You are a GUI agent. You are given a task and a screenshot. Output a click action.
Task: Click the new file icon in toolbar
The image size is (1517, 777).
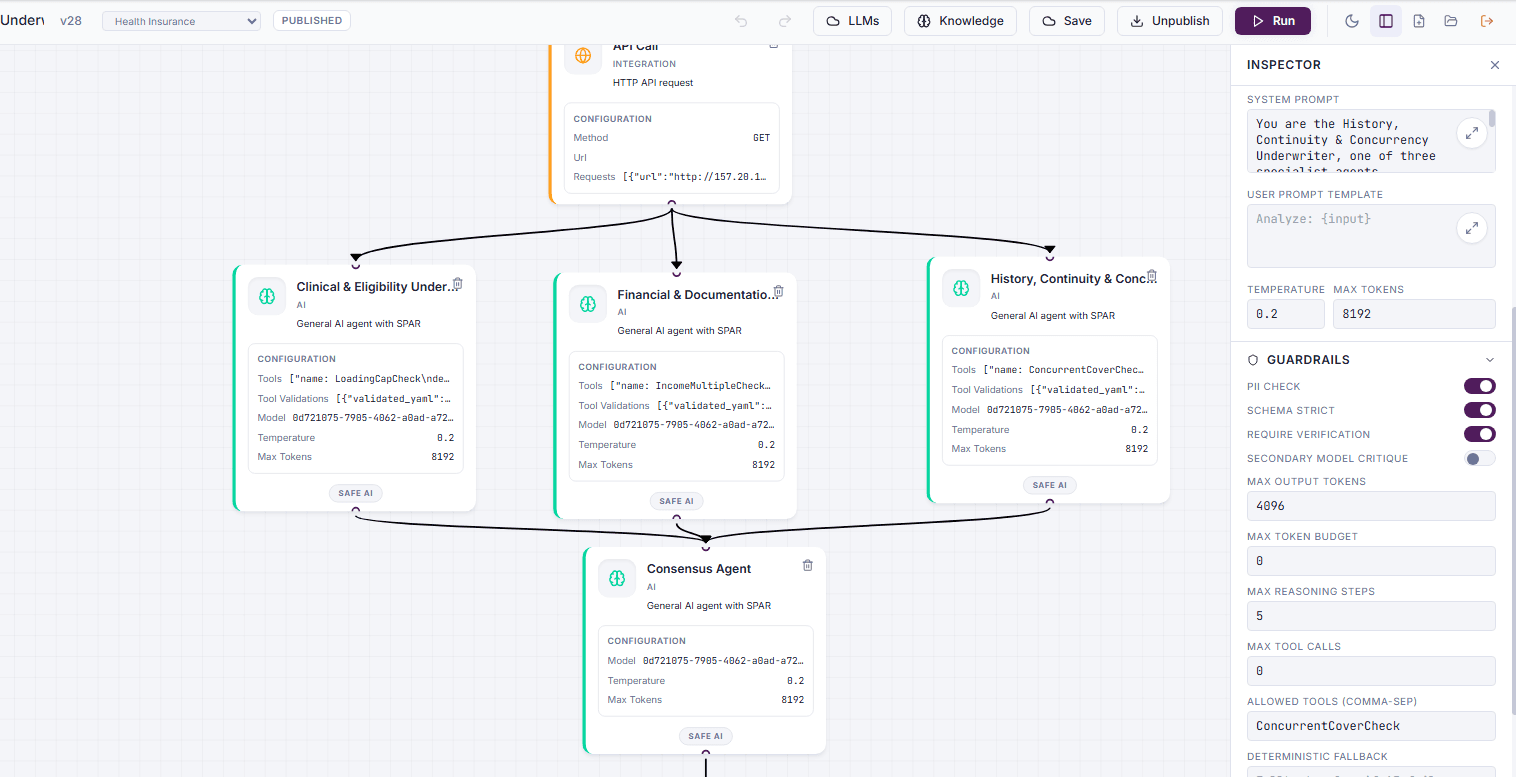click(x=1419, y=21)
